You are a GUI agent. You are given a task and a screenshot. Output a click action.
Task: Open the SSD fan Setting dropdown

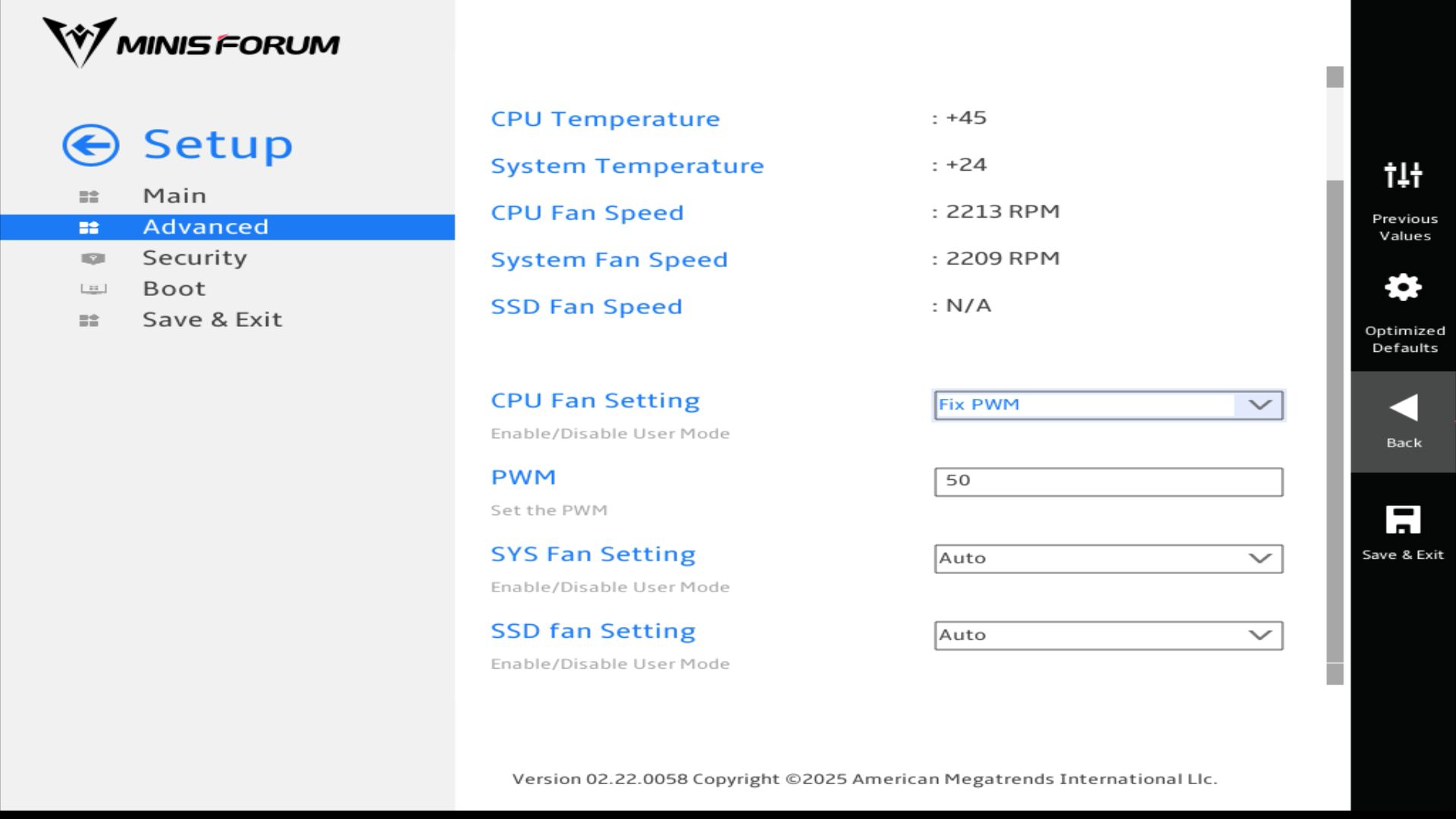(x=1108, y=635)
